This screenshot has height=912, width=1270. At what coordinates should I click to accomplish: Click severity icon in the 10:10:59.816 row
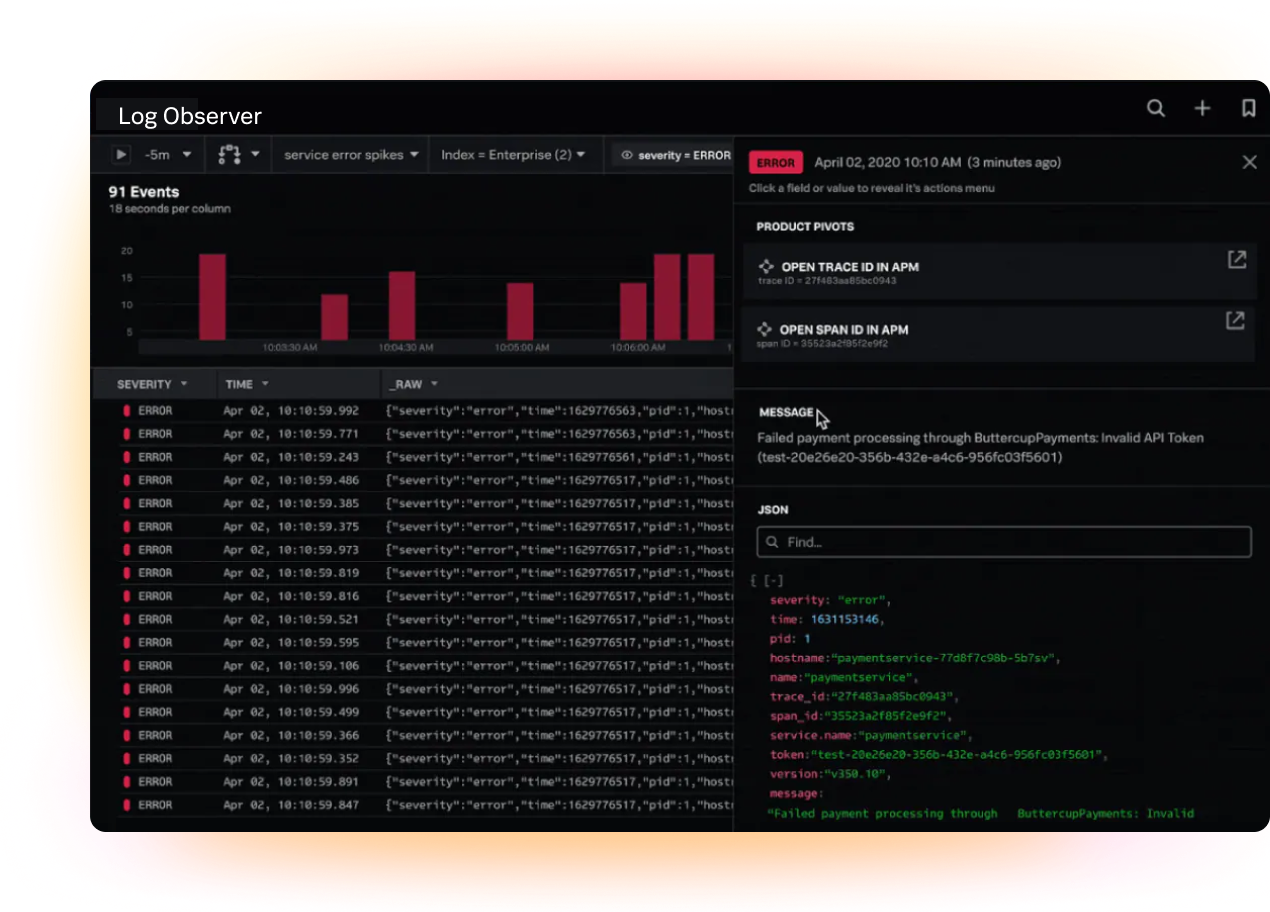pos(127,596)
